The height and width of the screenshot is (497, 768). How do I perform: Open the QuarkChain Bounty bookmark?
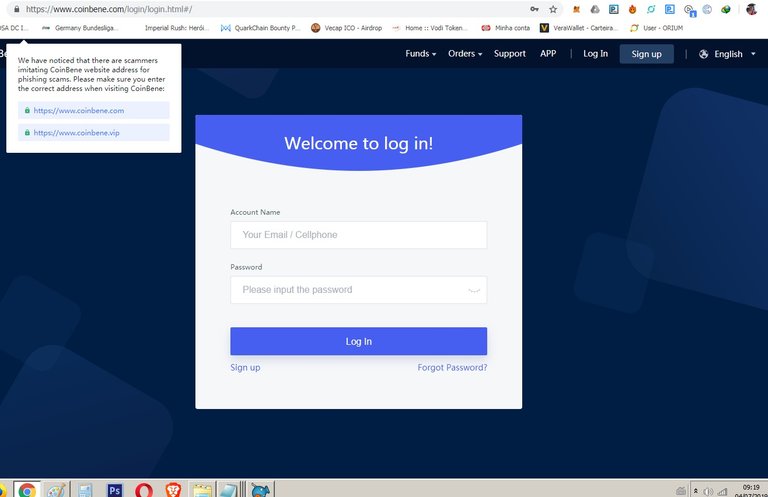click(260, 28)
